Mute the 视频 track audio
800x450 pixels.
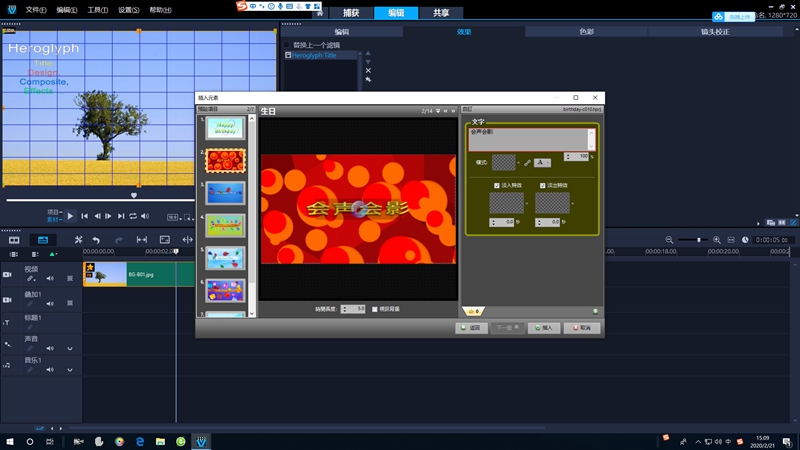[x=50, y=279]
